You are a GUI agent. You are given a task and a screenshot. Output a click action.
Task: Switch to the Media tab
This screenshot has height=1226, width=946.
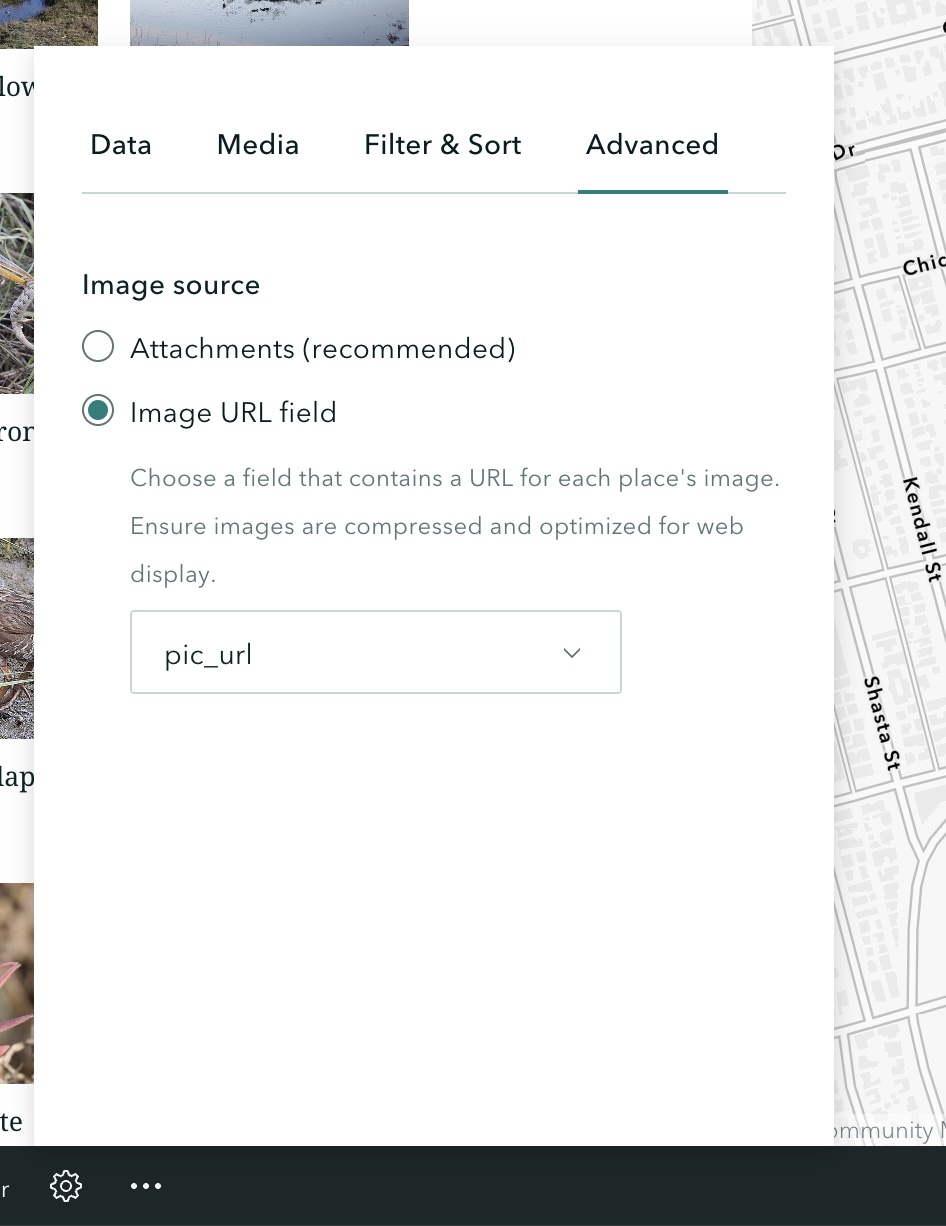click(257, 145)
